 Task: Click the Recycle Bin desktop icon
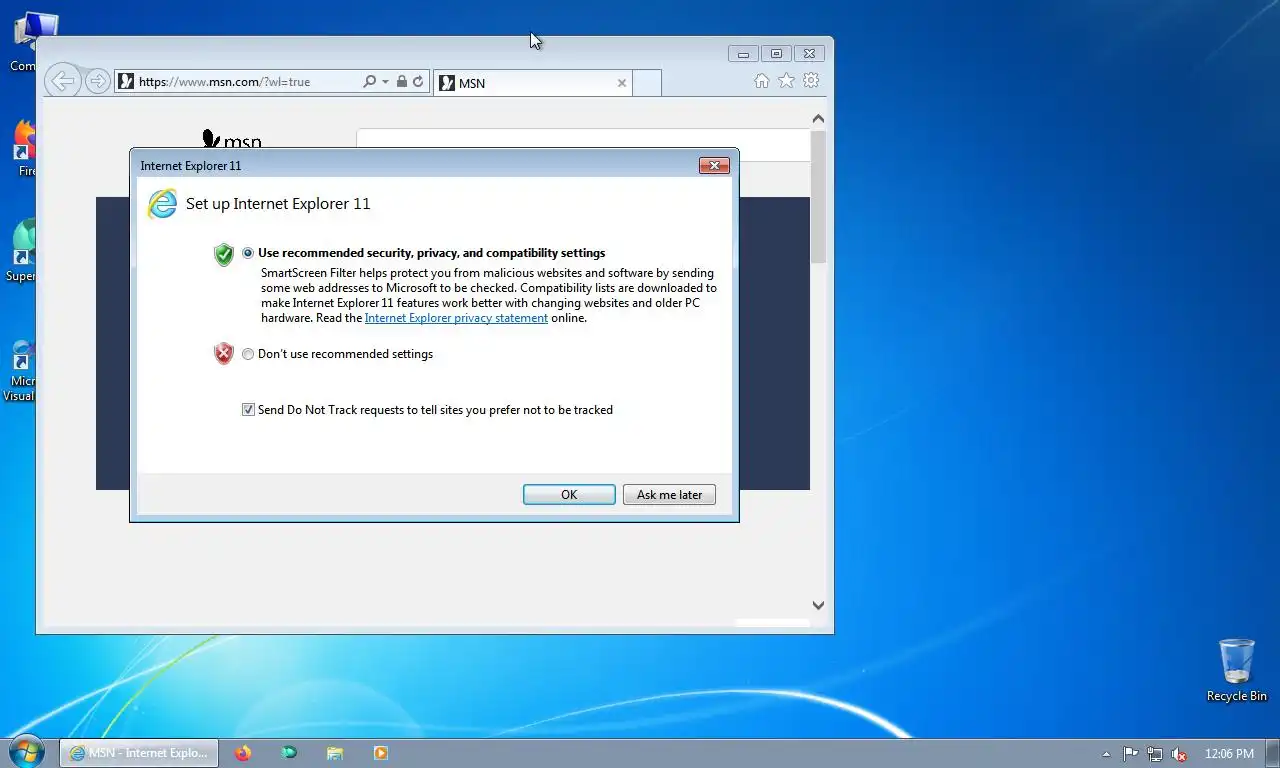pos(1236,671)
